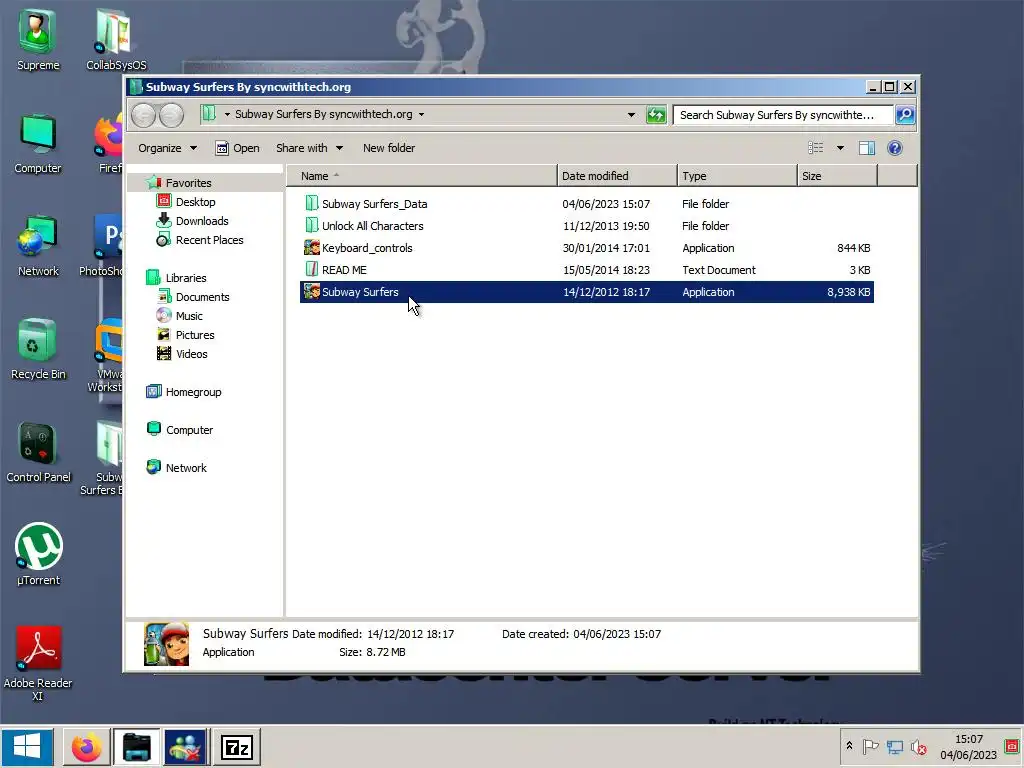Image resolution: width=1024 pixels, height=768 pixels.
Task: Go to Downloads in the navigation pane
Action: tap(202, 221)
